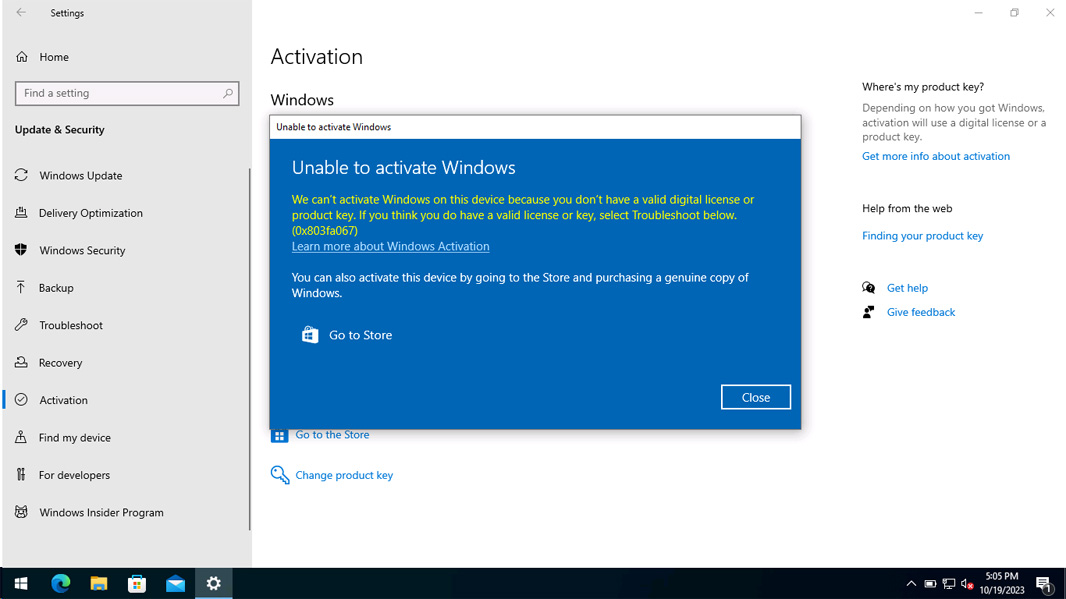Open the Finding your product key link
1066x599 pixels.
922,235
